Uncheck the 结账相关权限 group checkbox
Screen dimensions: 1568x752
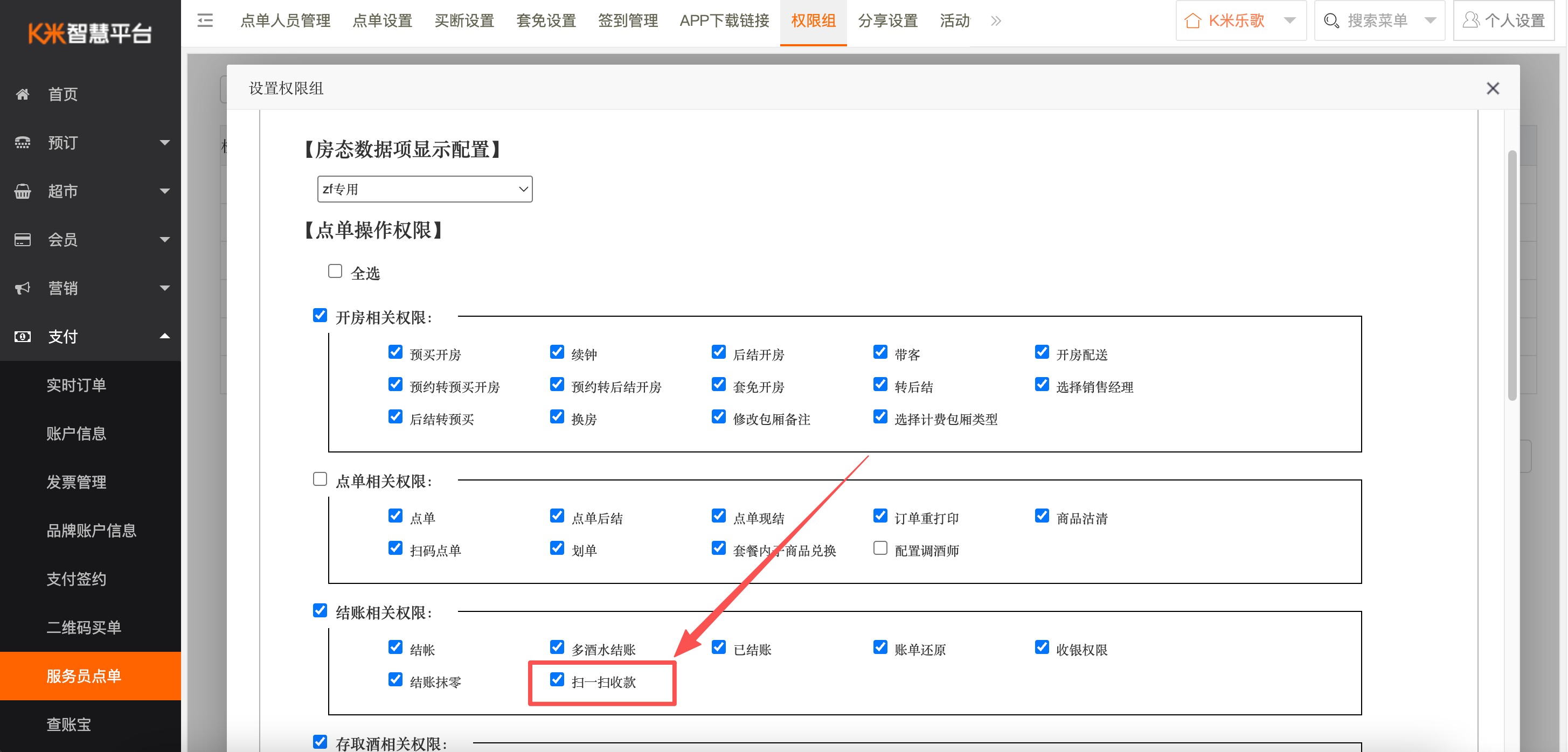click(x=320, y=610)
